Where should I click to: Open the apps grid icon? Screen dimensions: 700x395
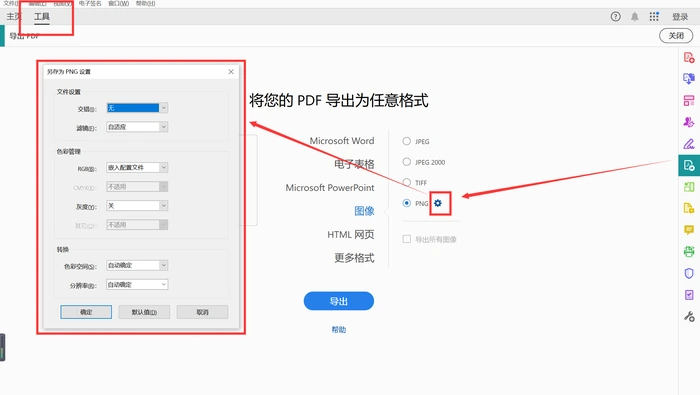pyautogui.click(x=654, y=17)
